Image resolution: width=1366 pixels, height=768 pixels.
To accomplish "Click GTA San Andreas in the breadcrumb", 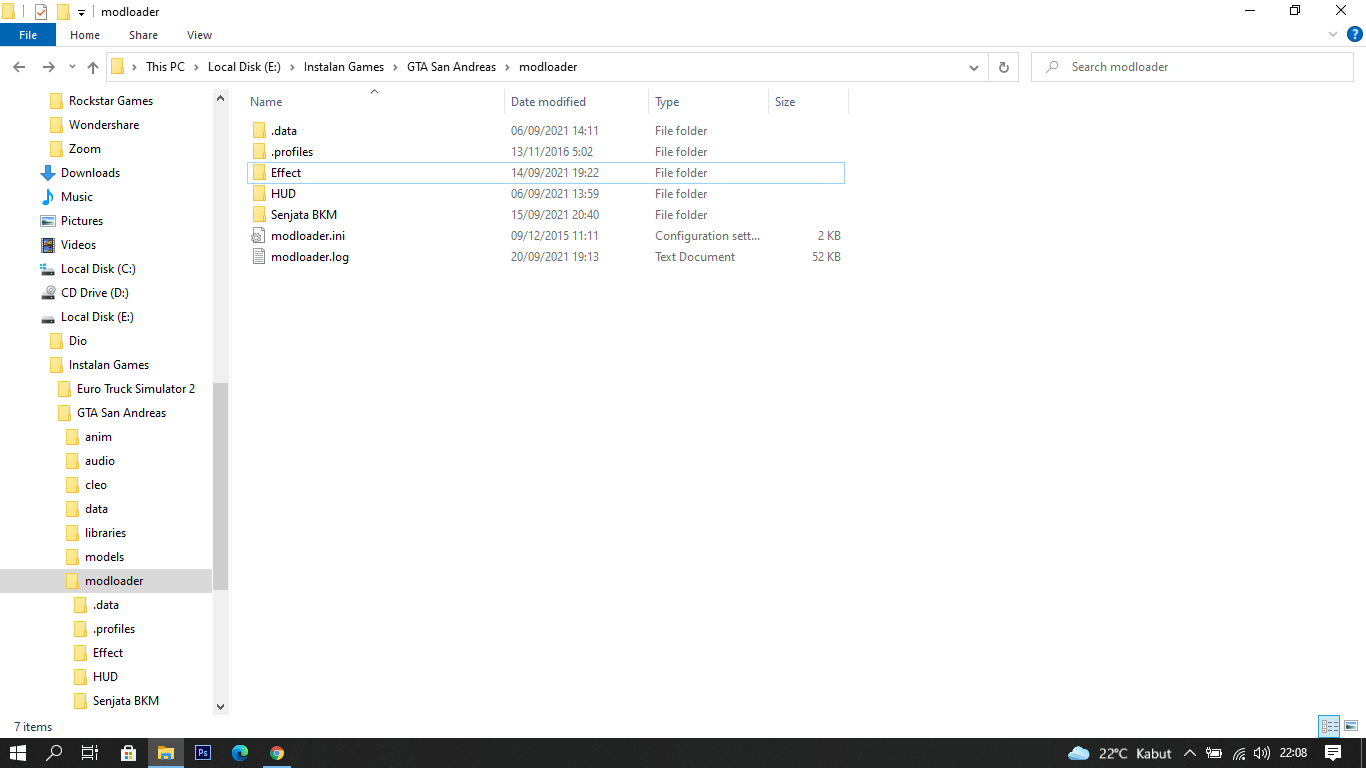I will pos(451,67).
